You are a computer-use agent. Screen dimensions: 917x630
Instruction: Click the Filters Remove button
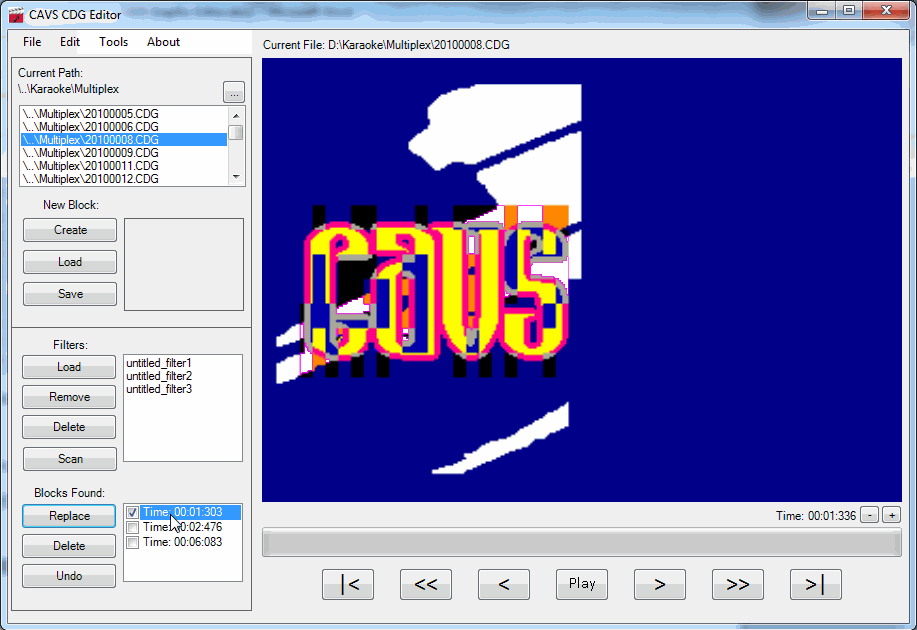click(69, 397)
